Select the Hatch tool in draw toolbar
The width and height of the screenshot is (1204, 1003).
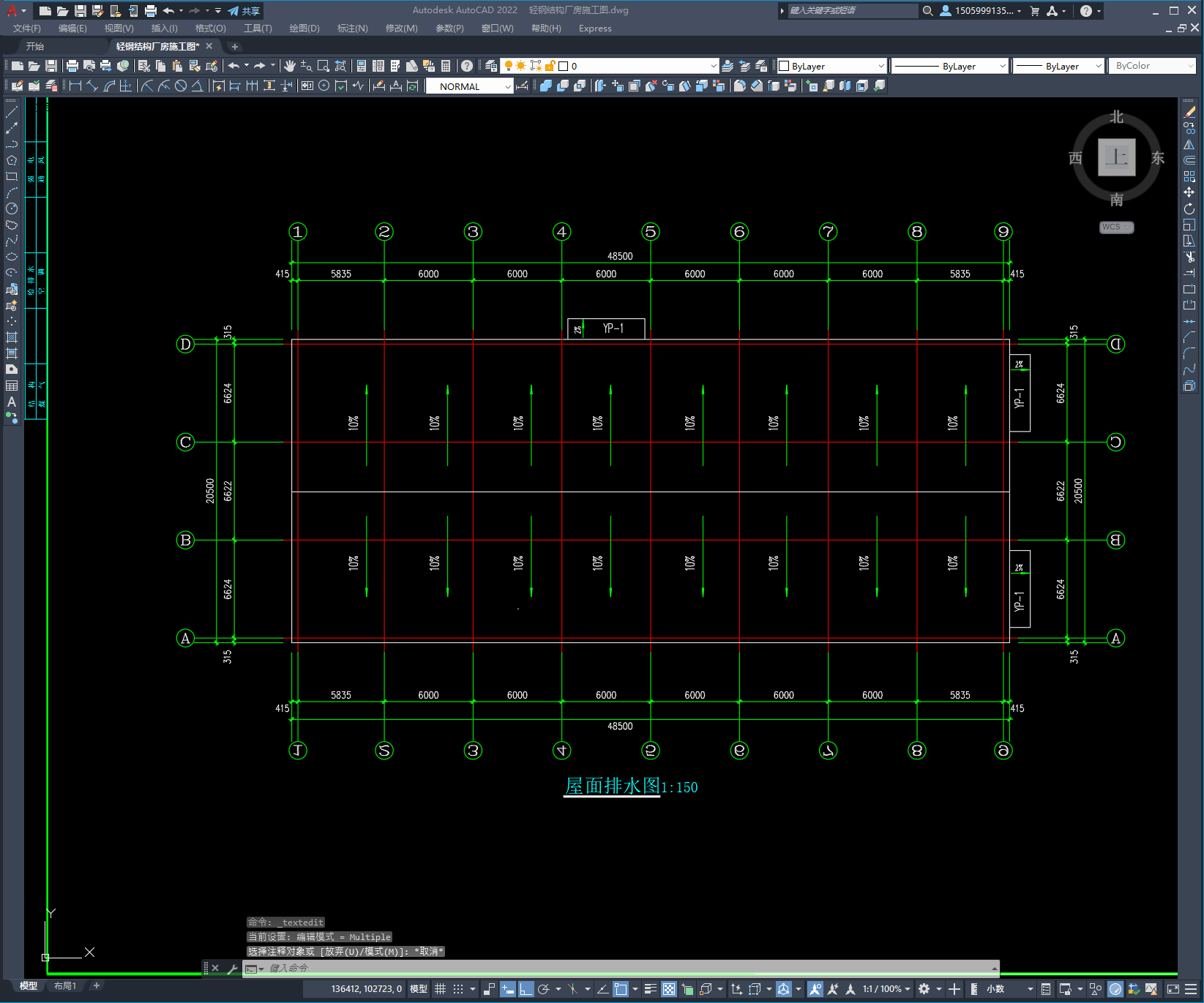(x=12, y=337)
